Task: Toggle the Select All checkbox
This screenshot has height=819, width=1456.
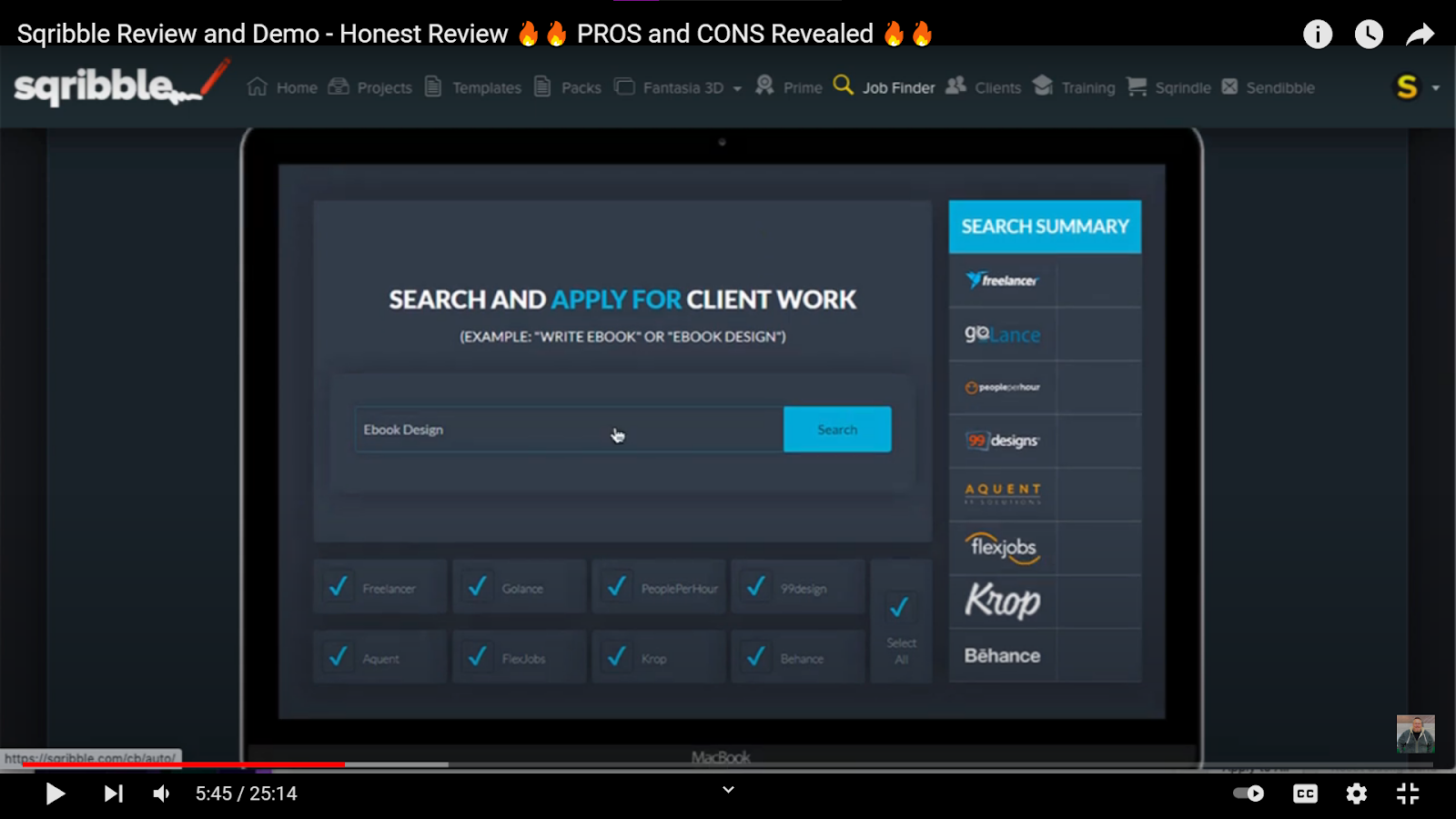Action: (900, 607)
